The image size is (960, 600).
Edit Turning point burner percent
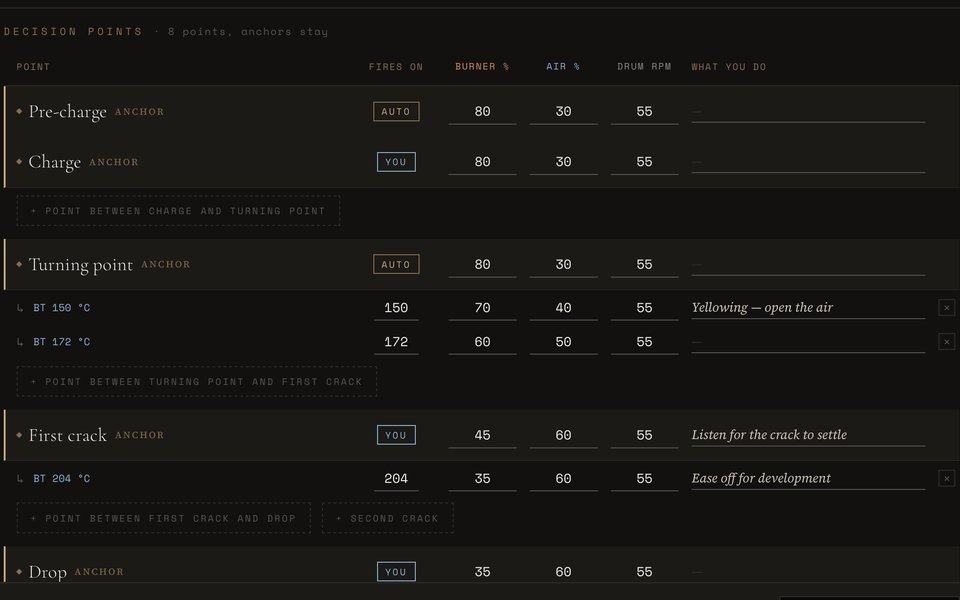482,264
